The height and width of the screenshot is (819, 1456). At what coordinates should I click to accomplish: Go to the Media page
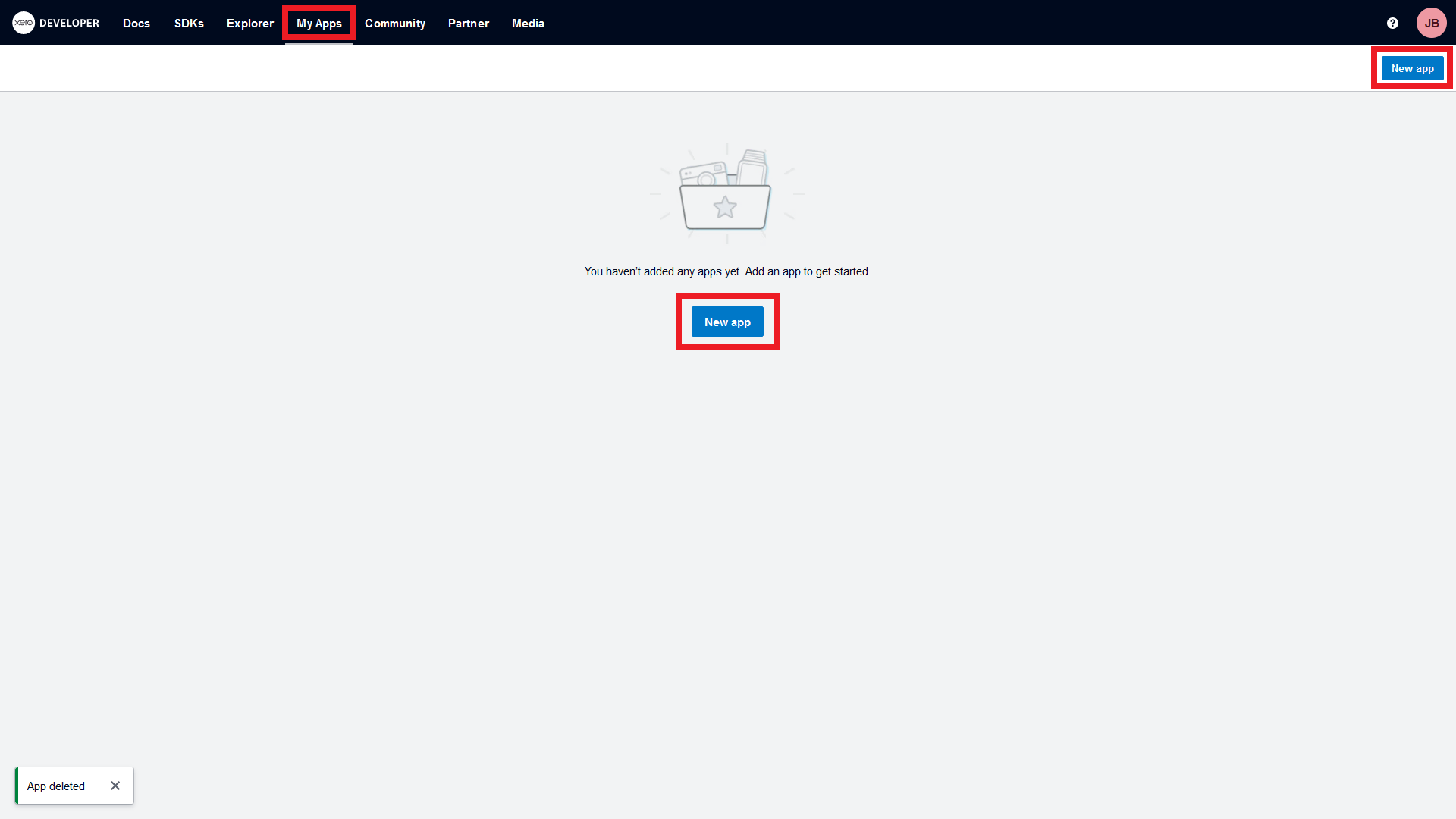(528, 23)
